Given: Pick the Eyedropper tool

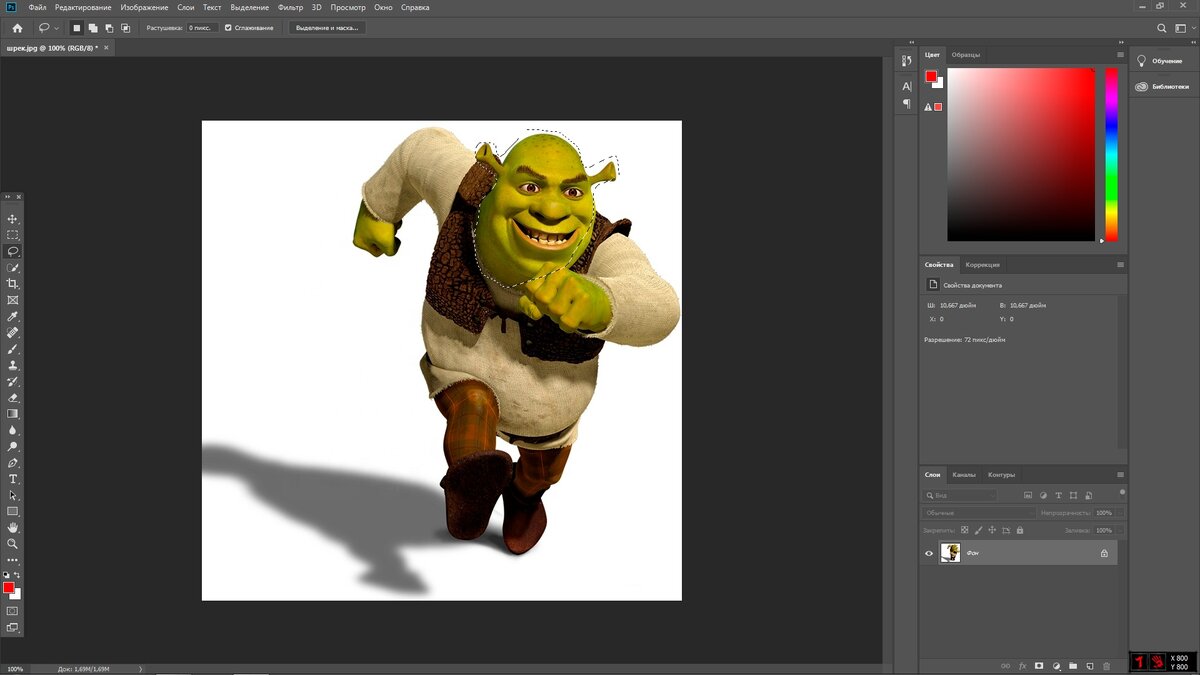Looking at the screenshot, I should coord(13,316).
